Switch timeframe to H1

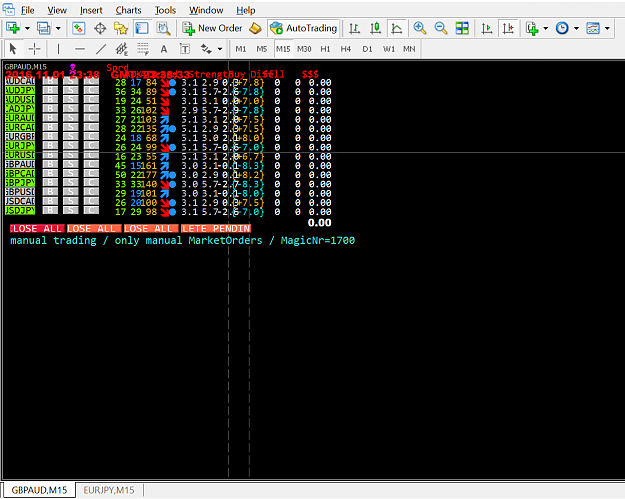[x=325, y=49]
